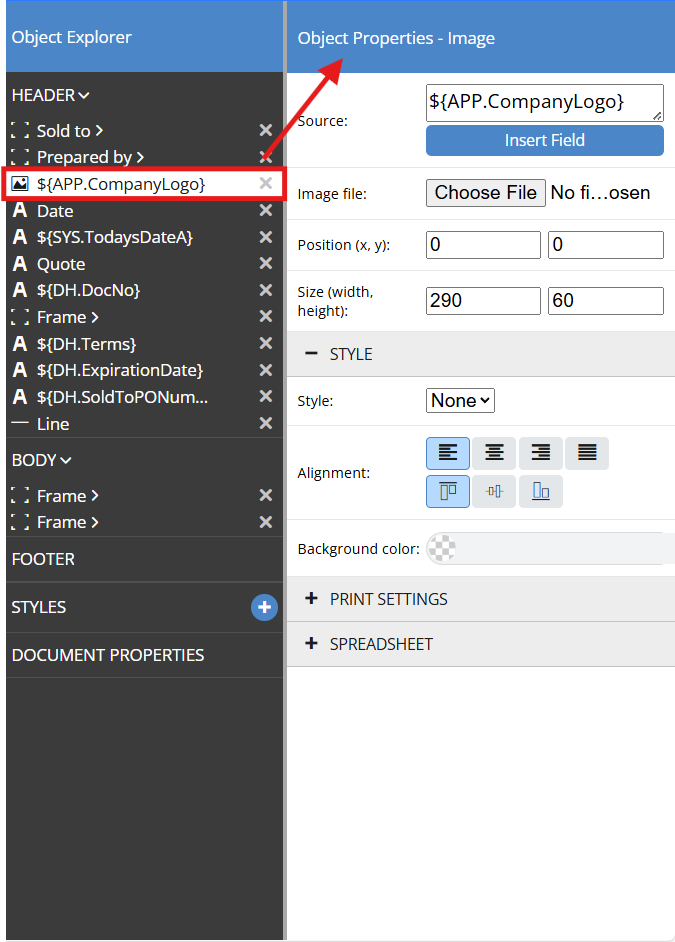Delete the Quote item using its X
The width and height of the screenshot is (675, 942).
tap(266, 264)
